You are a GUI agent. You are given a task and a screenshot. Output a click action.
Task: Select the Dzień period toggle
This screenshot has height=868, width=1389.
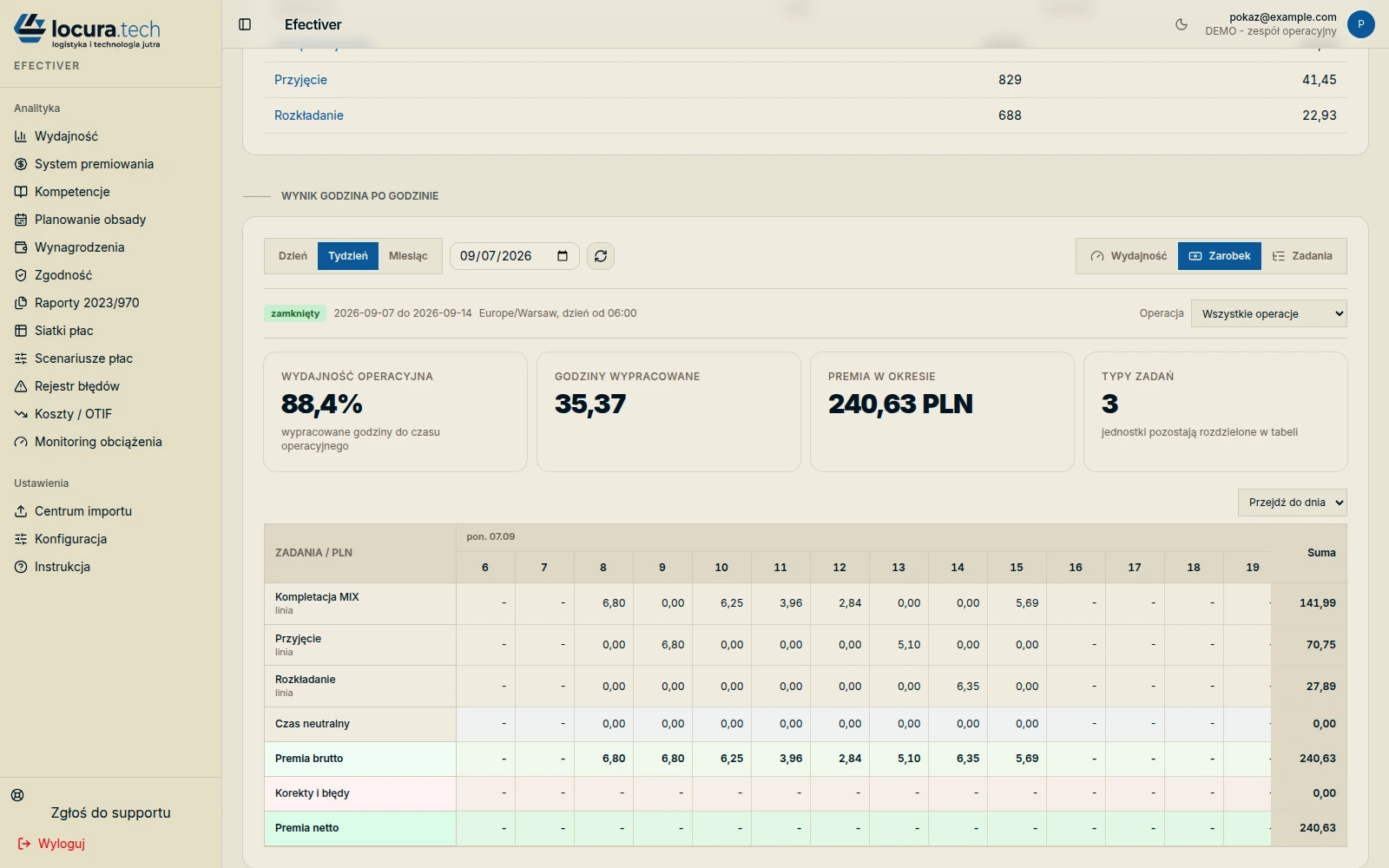point(293,256)
